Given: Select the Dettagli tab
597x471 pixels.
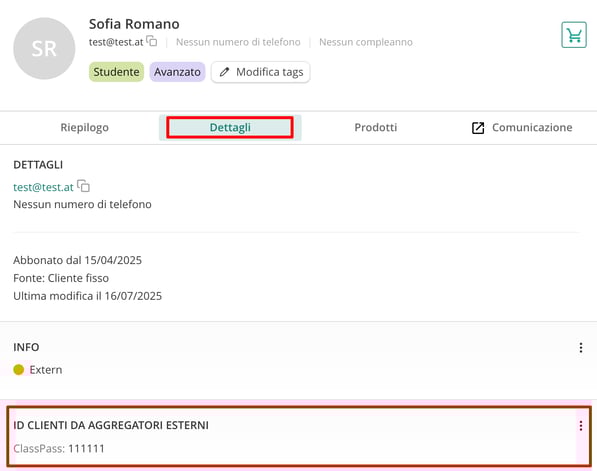Looking at the screenshot, I should [x=230, y=127].
